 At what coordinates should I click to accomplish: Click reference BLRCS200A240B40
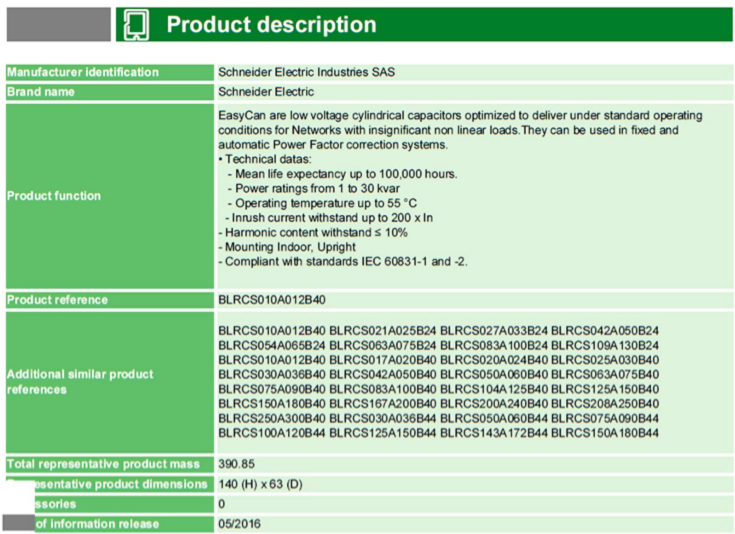click(x=494, y=404)
